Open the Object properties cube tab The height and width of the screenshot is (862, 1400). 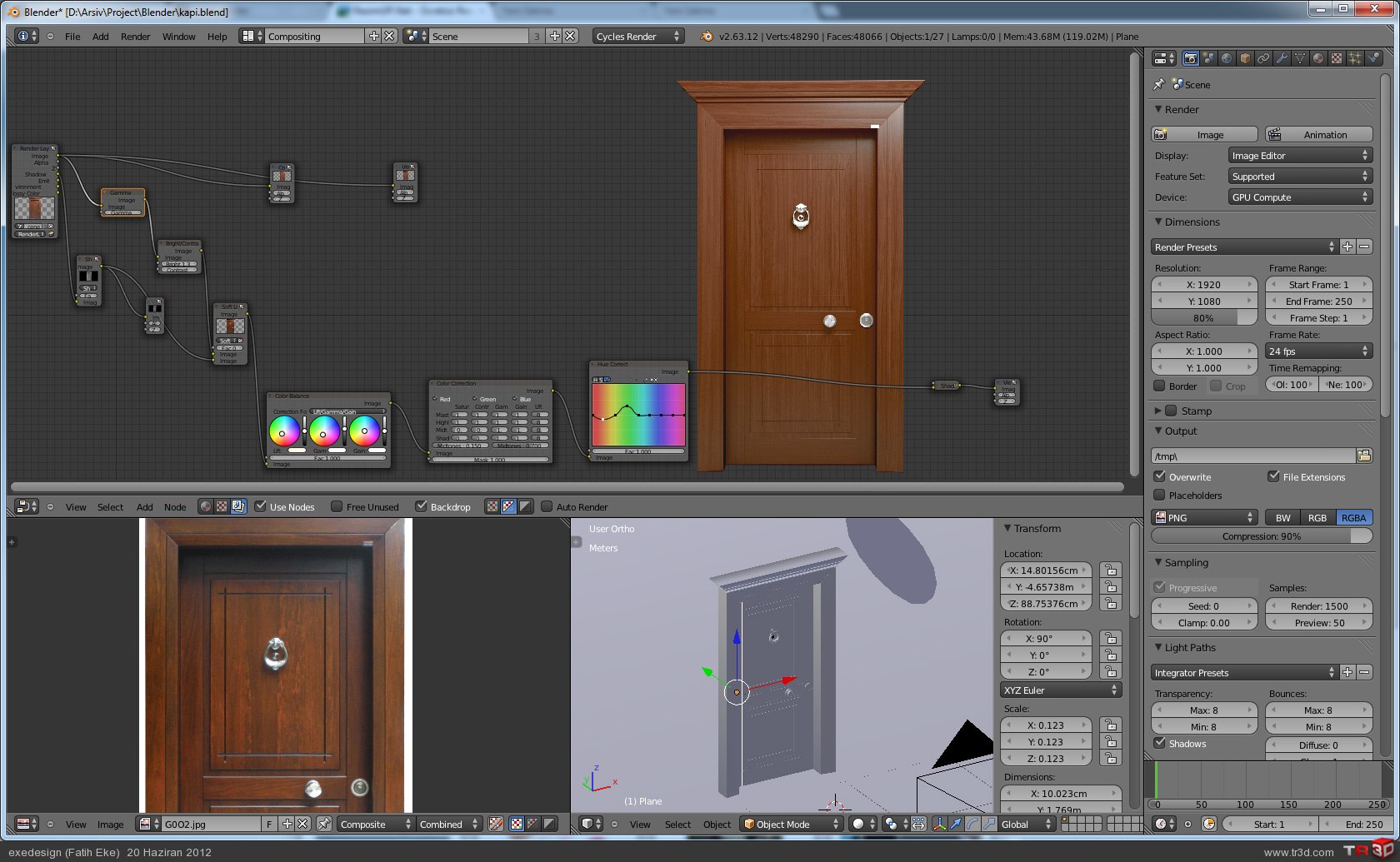click(1245, 58)
